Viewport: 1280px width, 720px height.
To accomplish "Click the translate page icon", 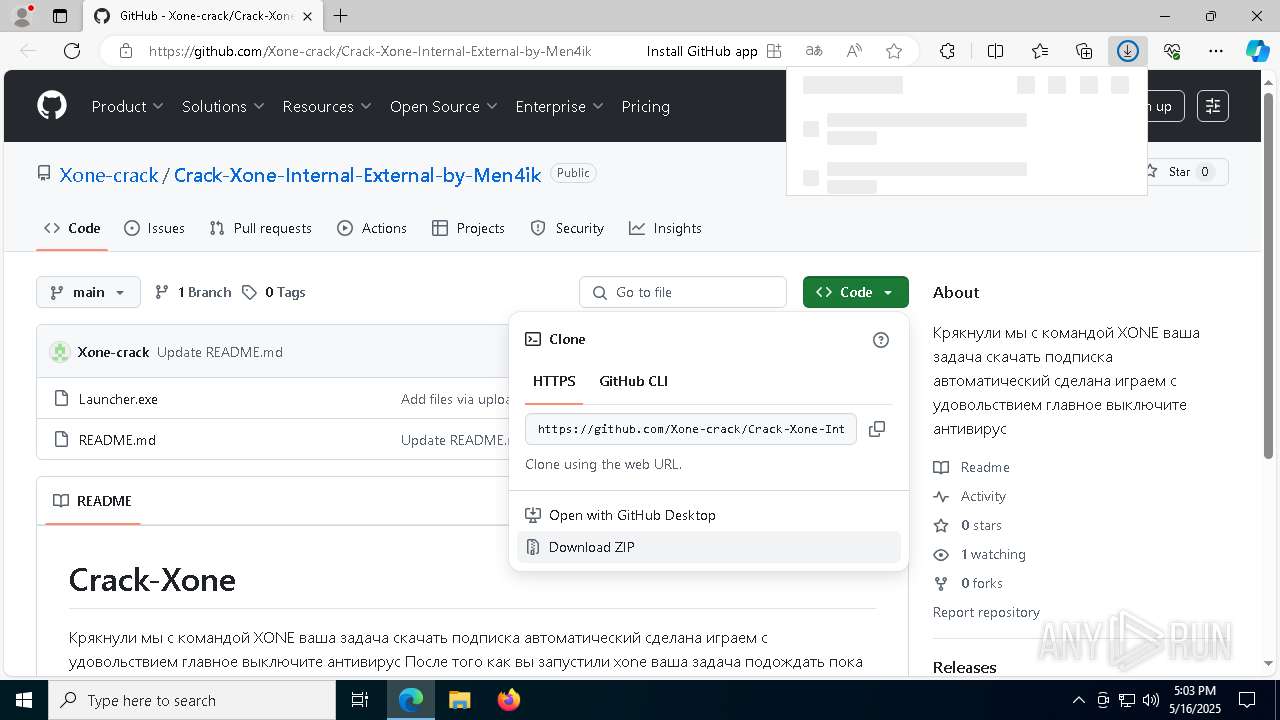I will tap(814, 51).
